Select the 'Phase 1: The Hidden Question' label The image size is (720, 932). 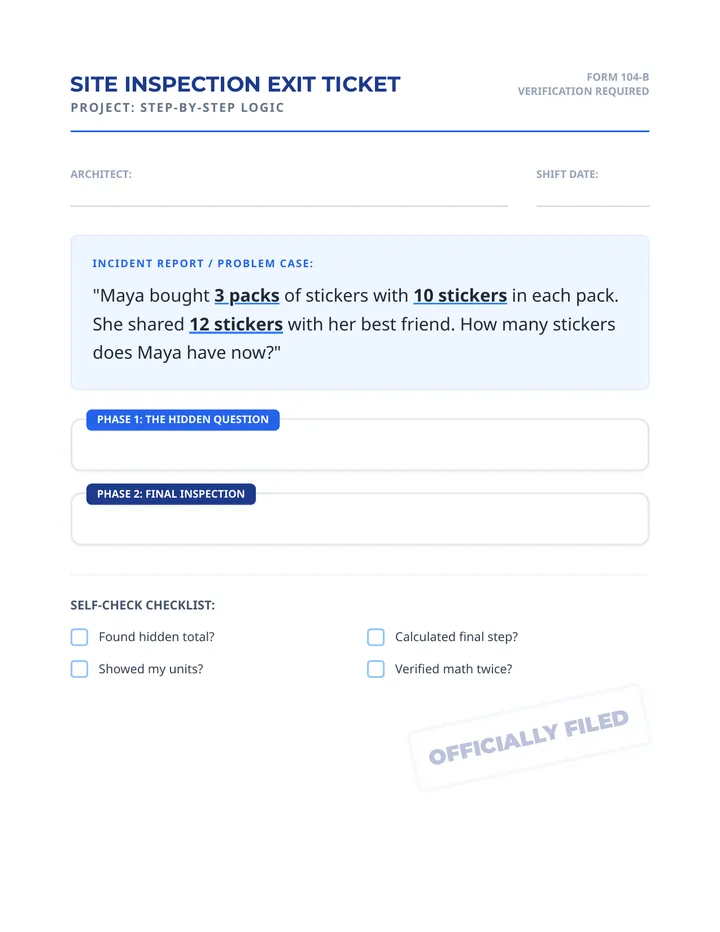click(x=183, y=420)
